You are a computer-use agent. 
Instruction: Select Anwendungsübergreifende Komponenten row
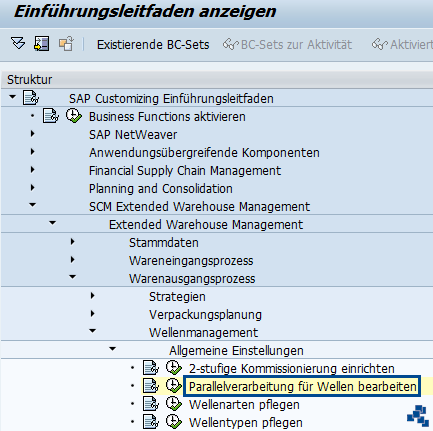click(204, 153)
